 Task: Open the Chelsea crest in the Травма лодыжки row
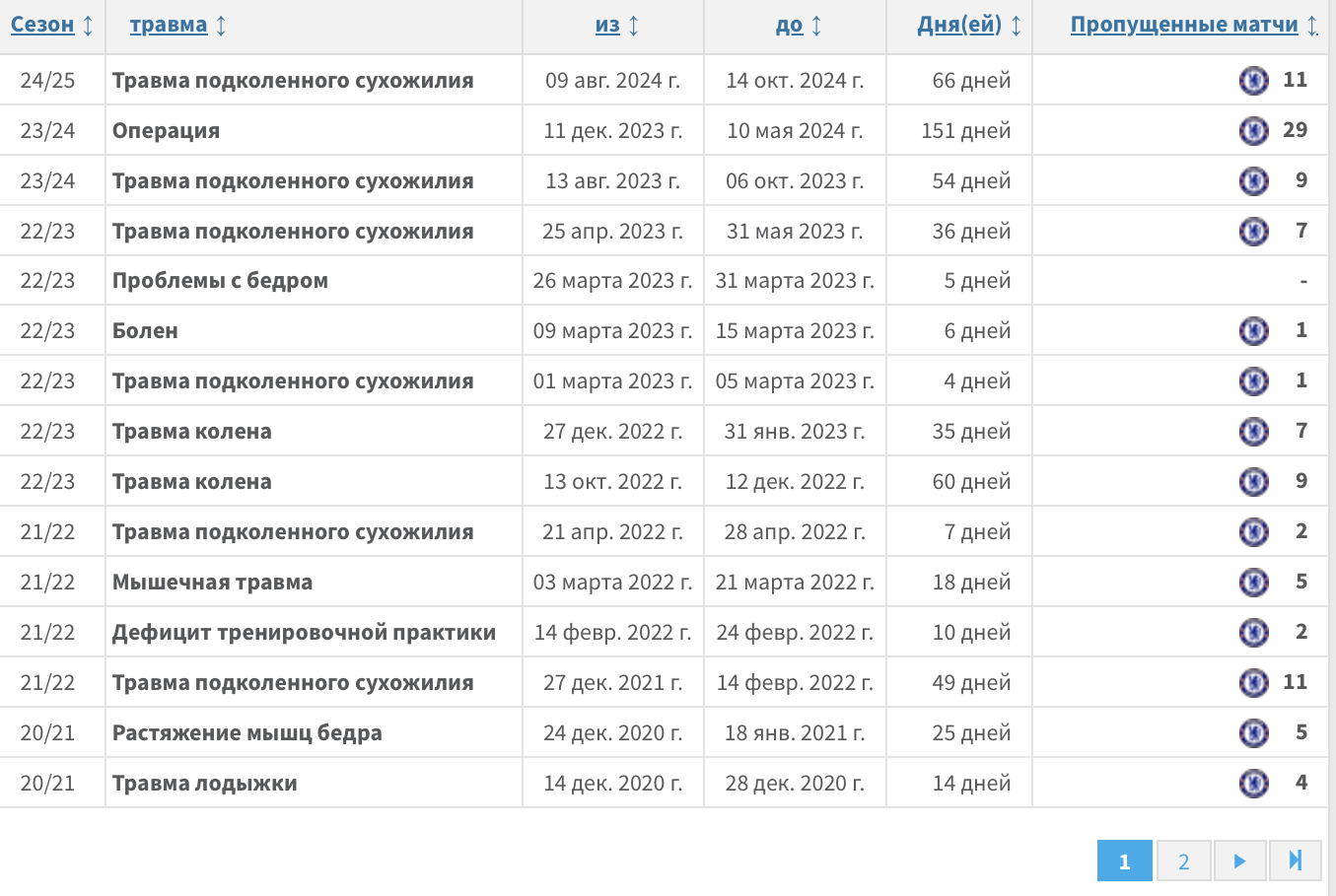pyautogui.click(x=1253, y=783)
